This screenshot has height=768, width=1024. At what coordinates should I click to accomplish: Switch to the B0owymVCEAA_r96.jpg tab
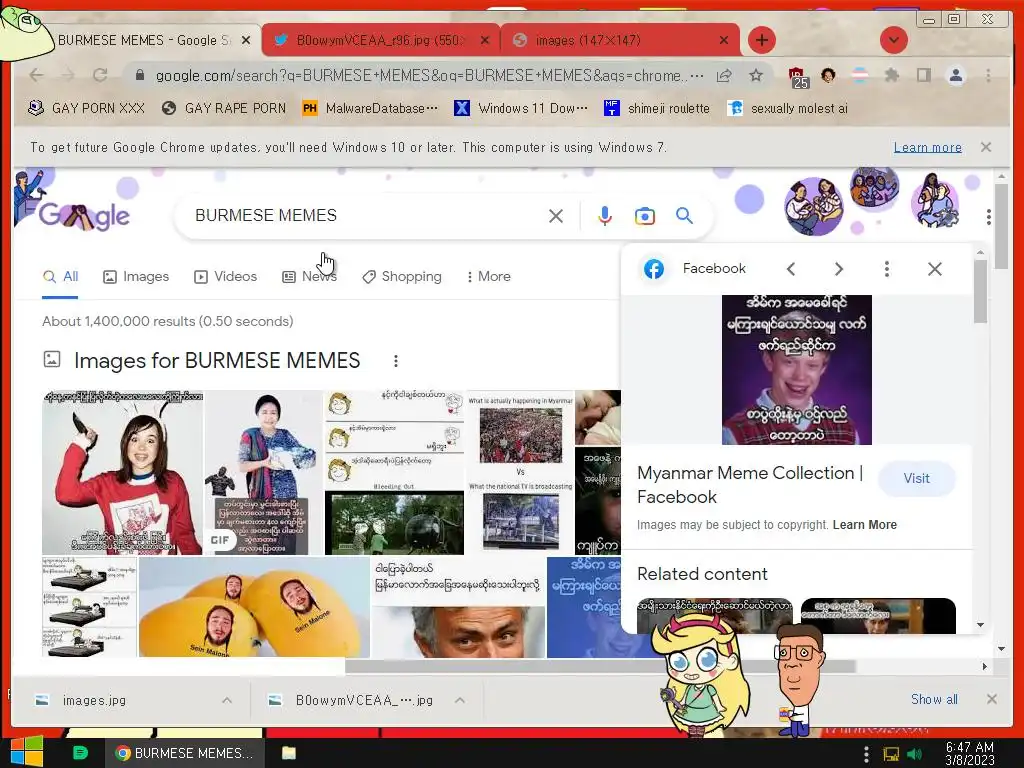[x=381, y=40]
